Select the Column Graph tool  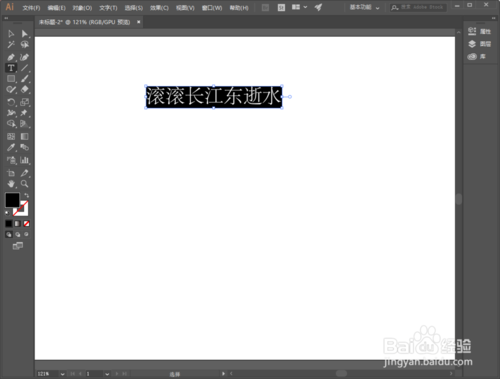click(24, 160)
